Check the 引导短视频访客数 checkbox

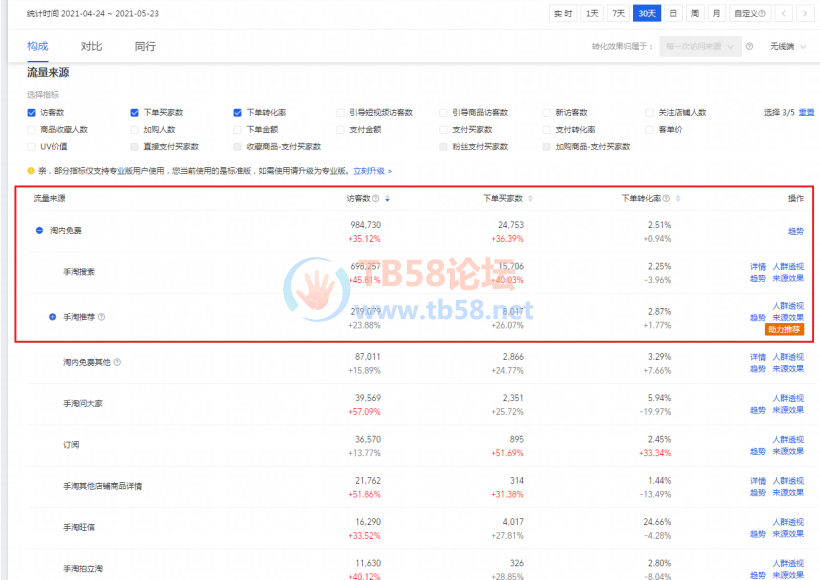tap(340, 112)
